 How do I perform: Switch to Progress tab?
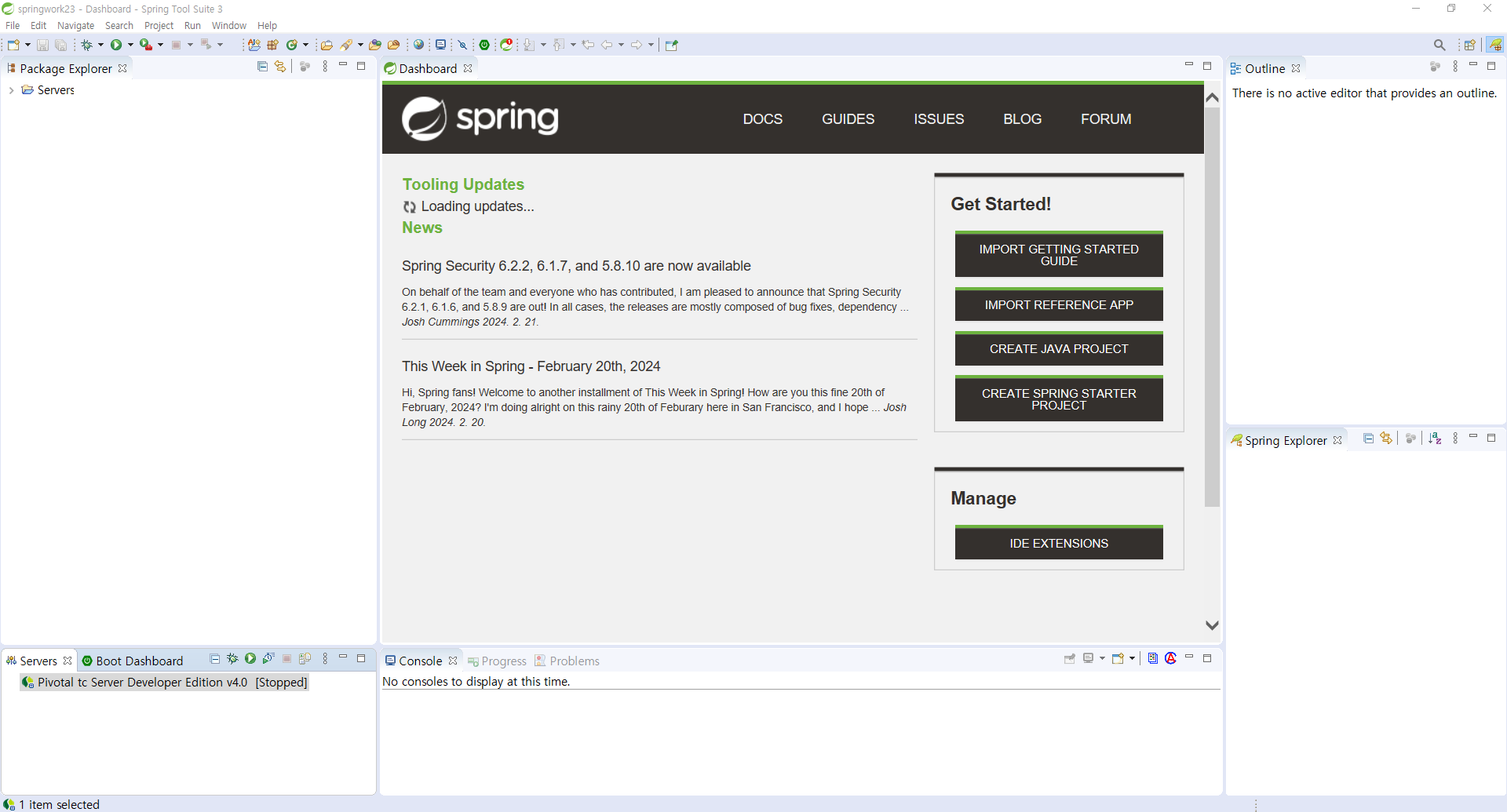(x=497, y=661)
